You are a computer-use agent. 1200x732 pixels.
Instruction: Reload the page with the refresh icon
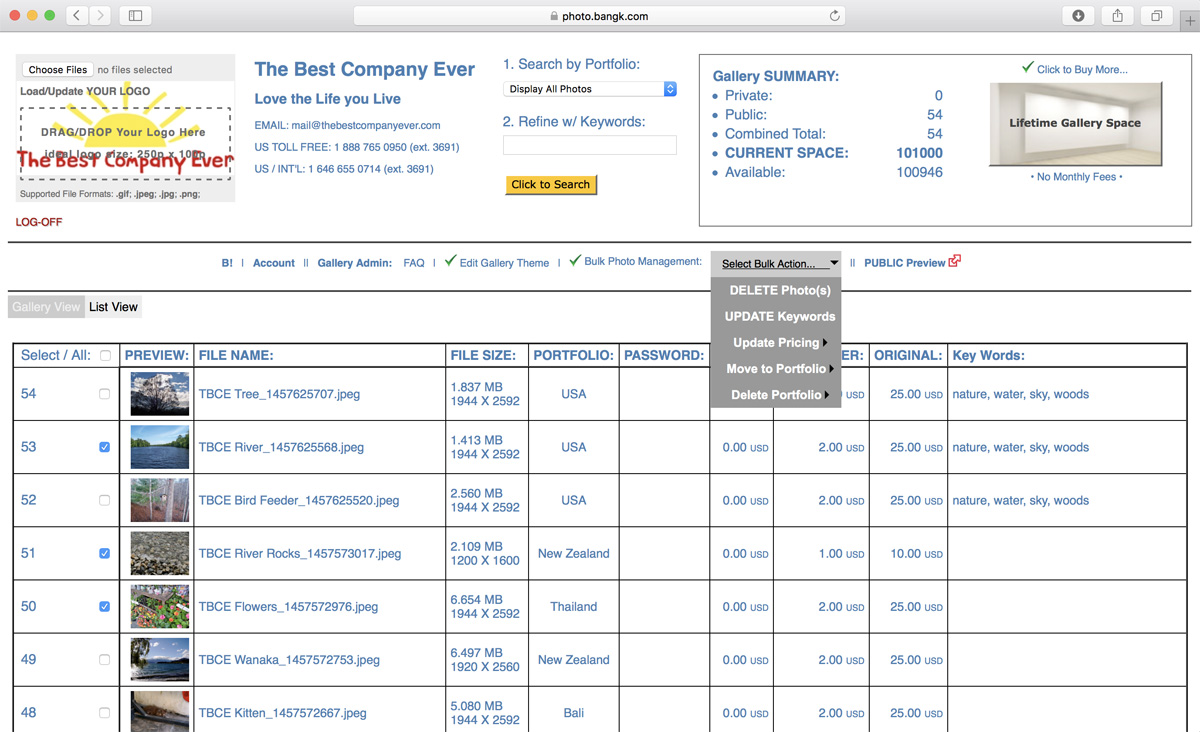835,15
